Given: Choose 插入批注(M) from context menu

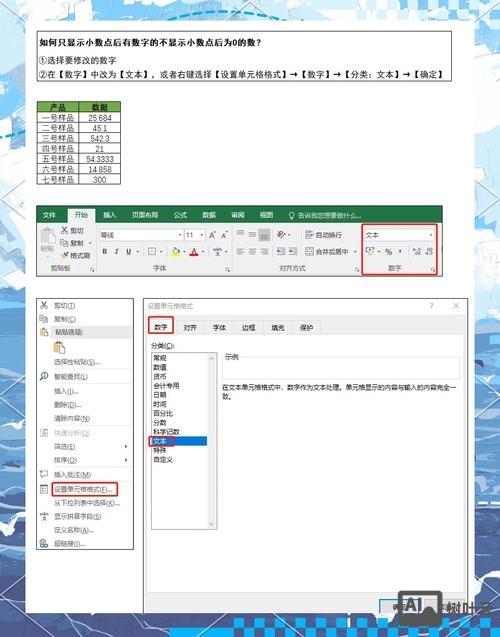Looking at the screenshot, I should pos(72,474).
